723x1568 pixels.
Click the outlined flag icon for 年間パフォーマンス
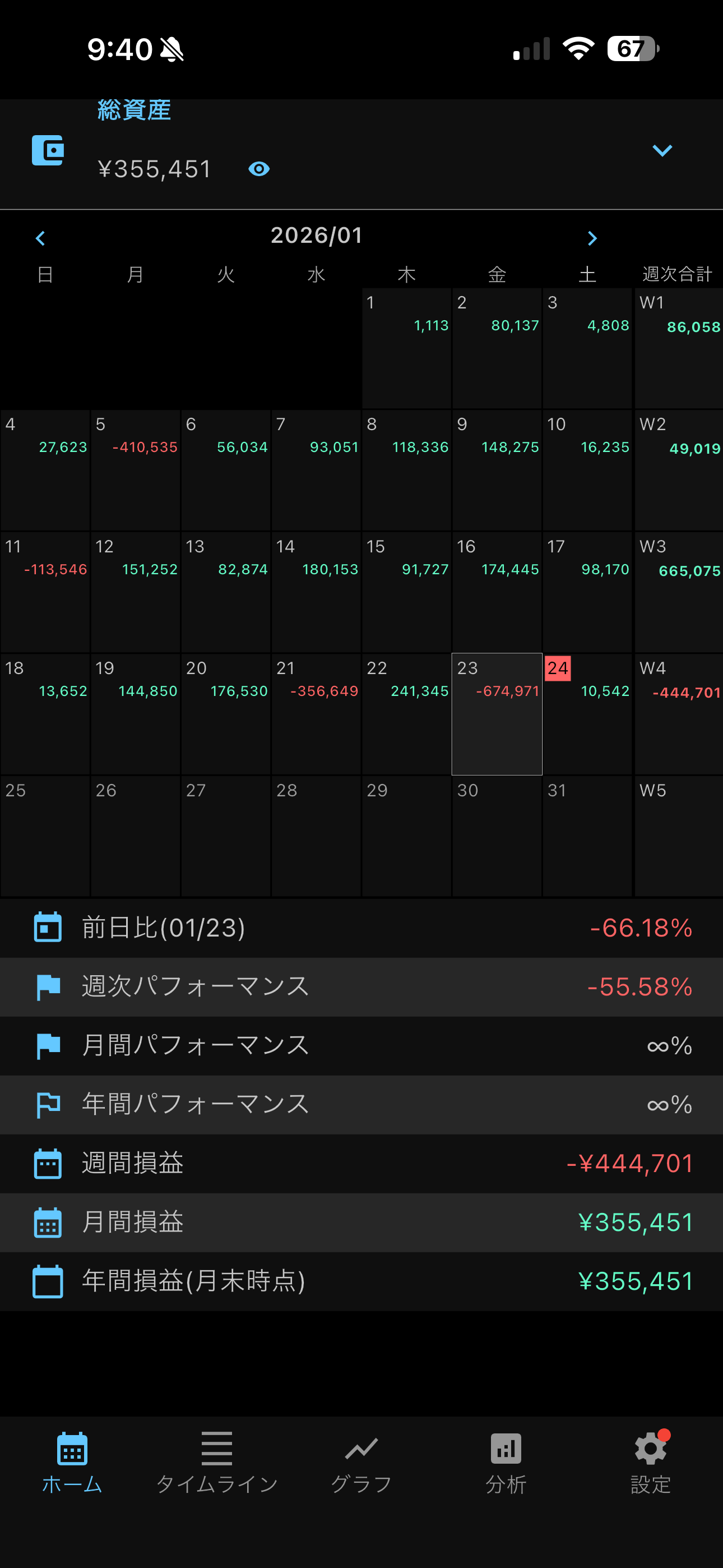(x=48, y=1104)
